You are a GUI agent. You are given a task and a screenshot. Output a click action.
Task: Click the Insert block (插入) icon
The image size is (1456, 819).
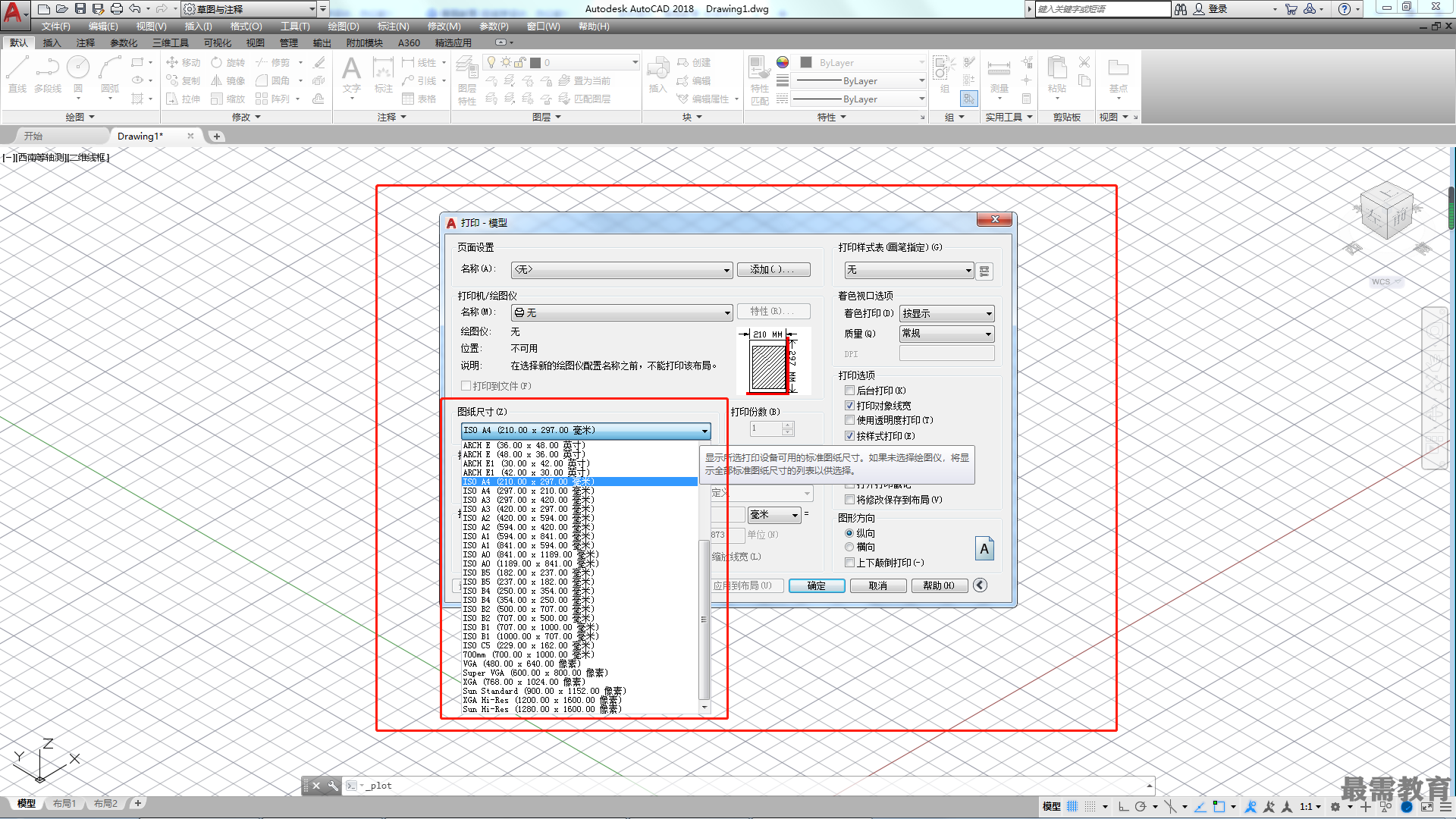click(x=657, y=74)
